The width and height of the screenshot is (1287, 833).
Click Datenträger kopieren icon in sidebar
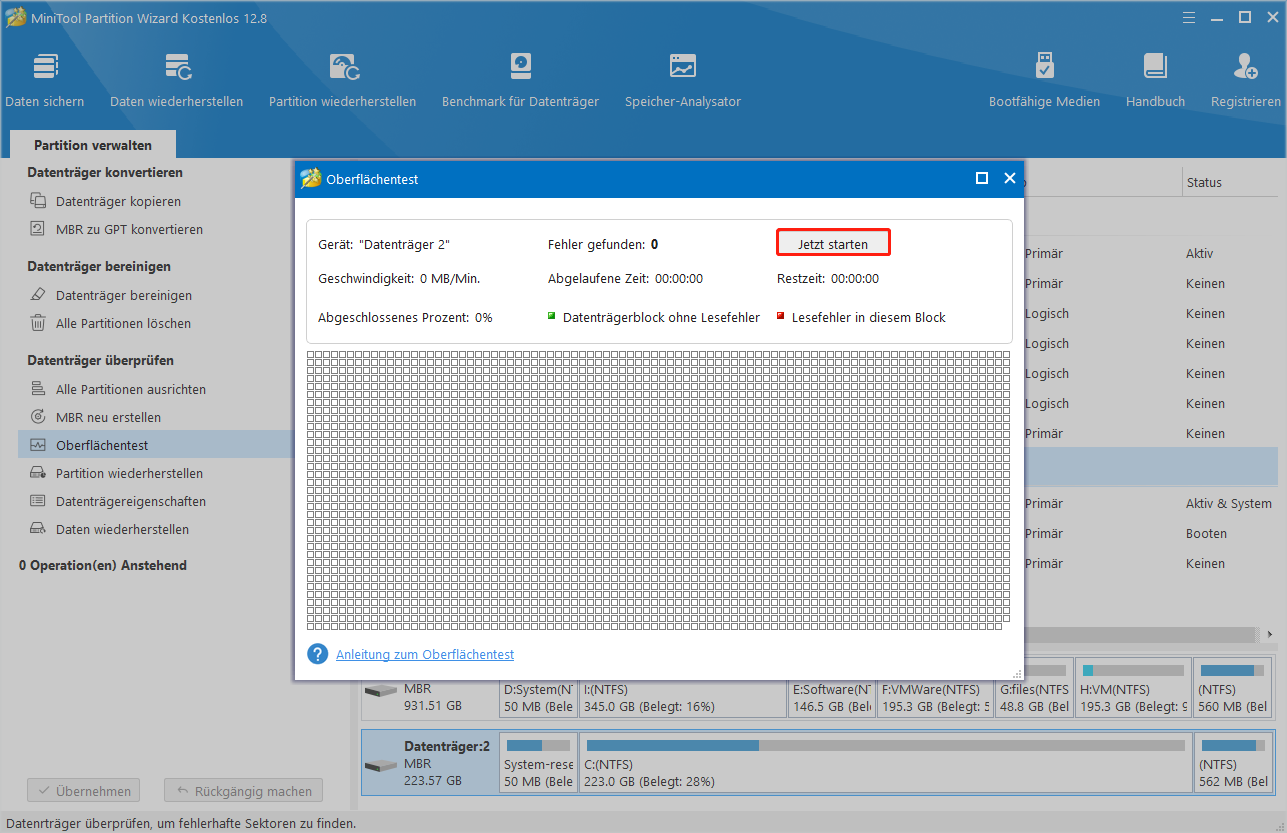point(38,201)
